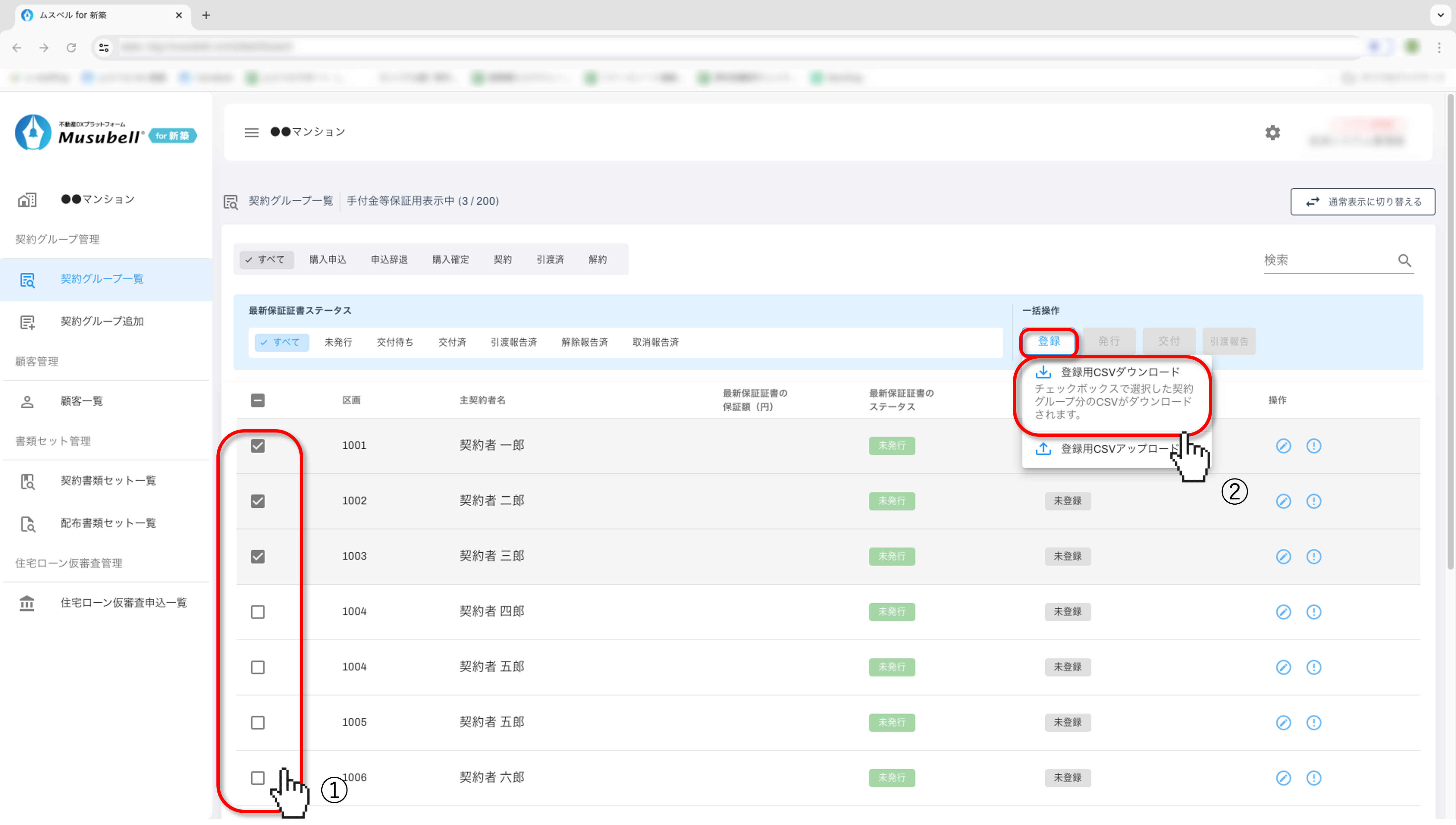Filter by 購入申込 tab
The image size is (1456, 825).
[328, 259]
